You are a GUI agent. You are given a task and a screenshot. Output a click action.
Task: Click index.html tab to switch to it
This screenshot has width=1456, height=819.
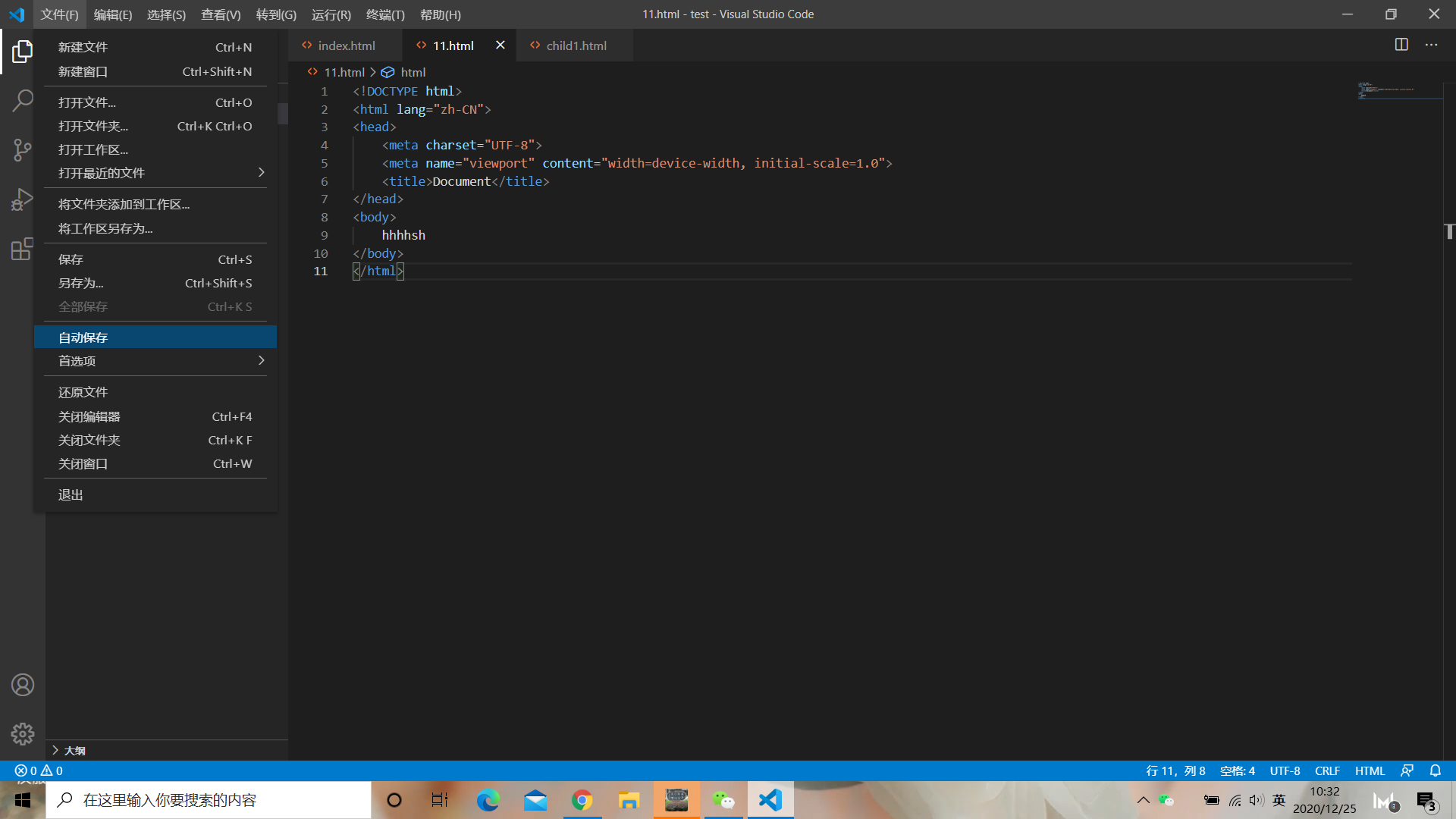346,45
